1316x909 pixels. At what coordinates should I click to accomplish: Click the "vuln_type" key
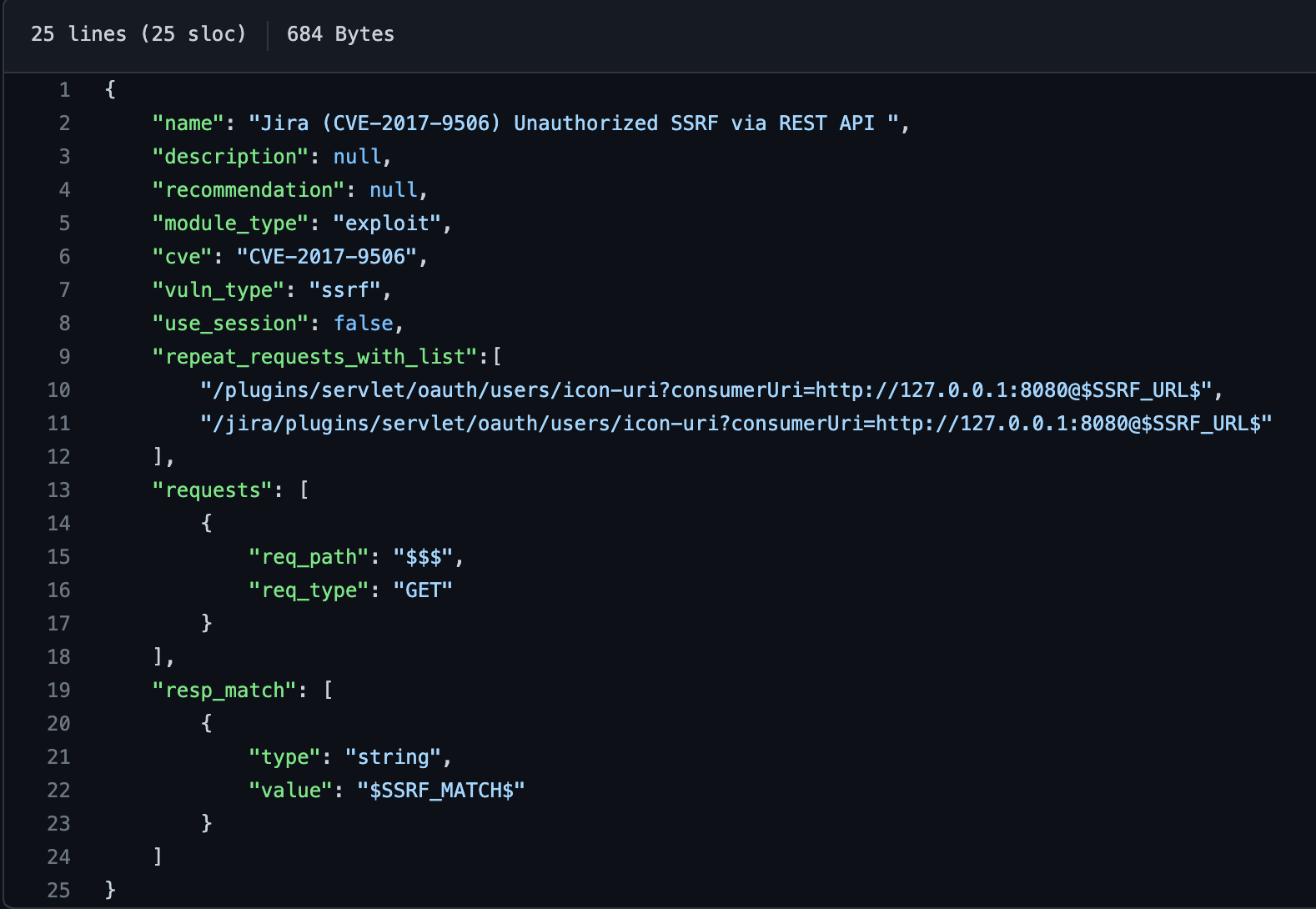click(x=218, y=290)
